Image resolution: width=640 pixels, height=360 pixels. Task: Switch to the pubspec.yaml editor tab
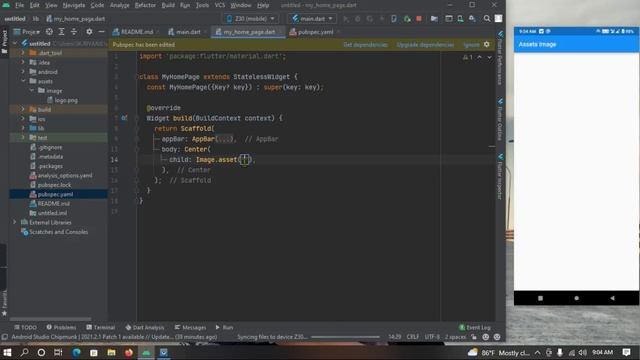[315, 32]
